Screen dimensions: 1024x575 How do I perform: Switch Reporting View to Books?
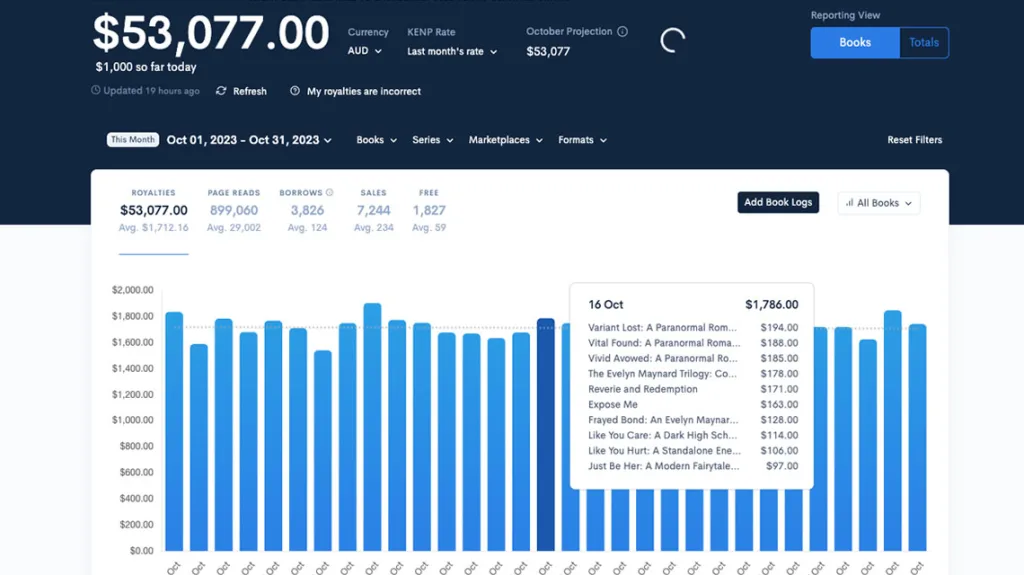point(854,43)
